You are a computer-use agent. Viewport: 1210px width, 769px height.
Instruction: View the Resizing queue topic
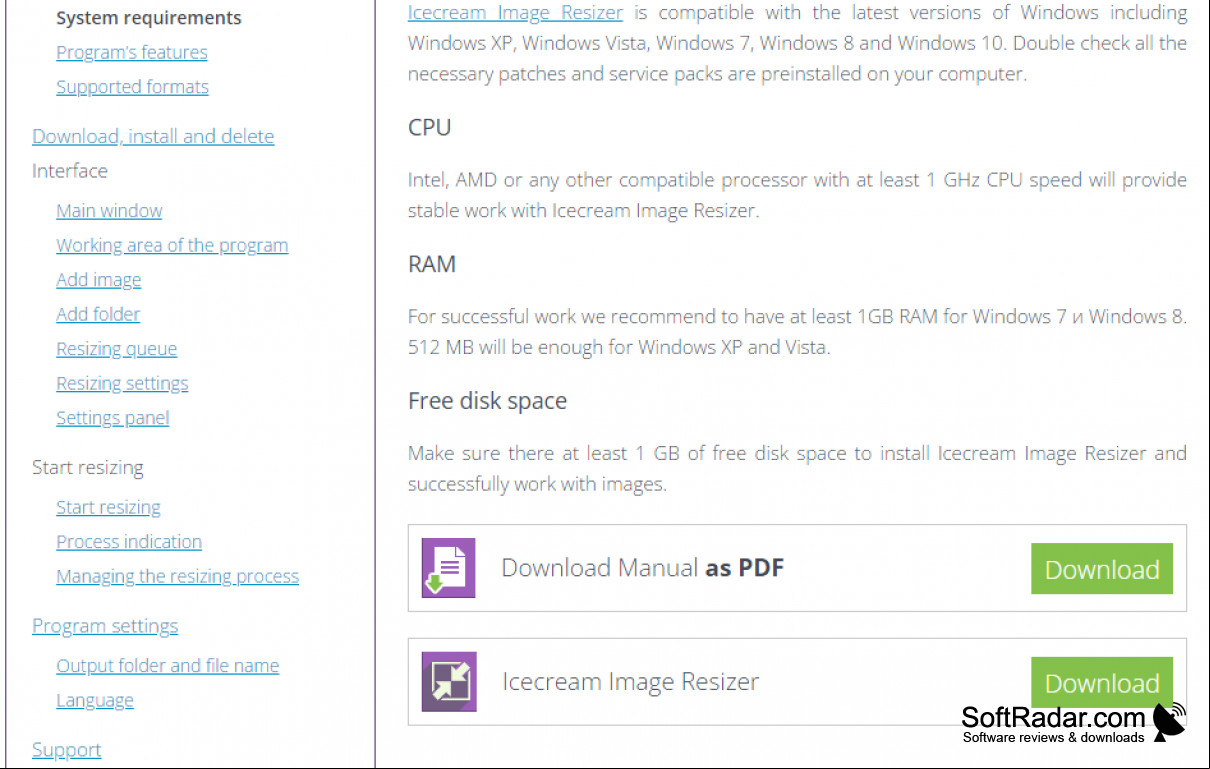point(116,349)
